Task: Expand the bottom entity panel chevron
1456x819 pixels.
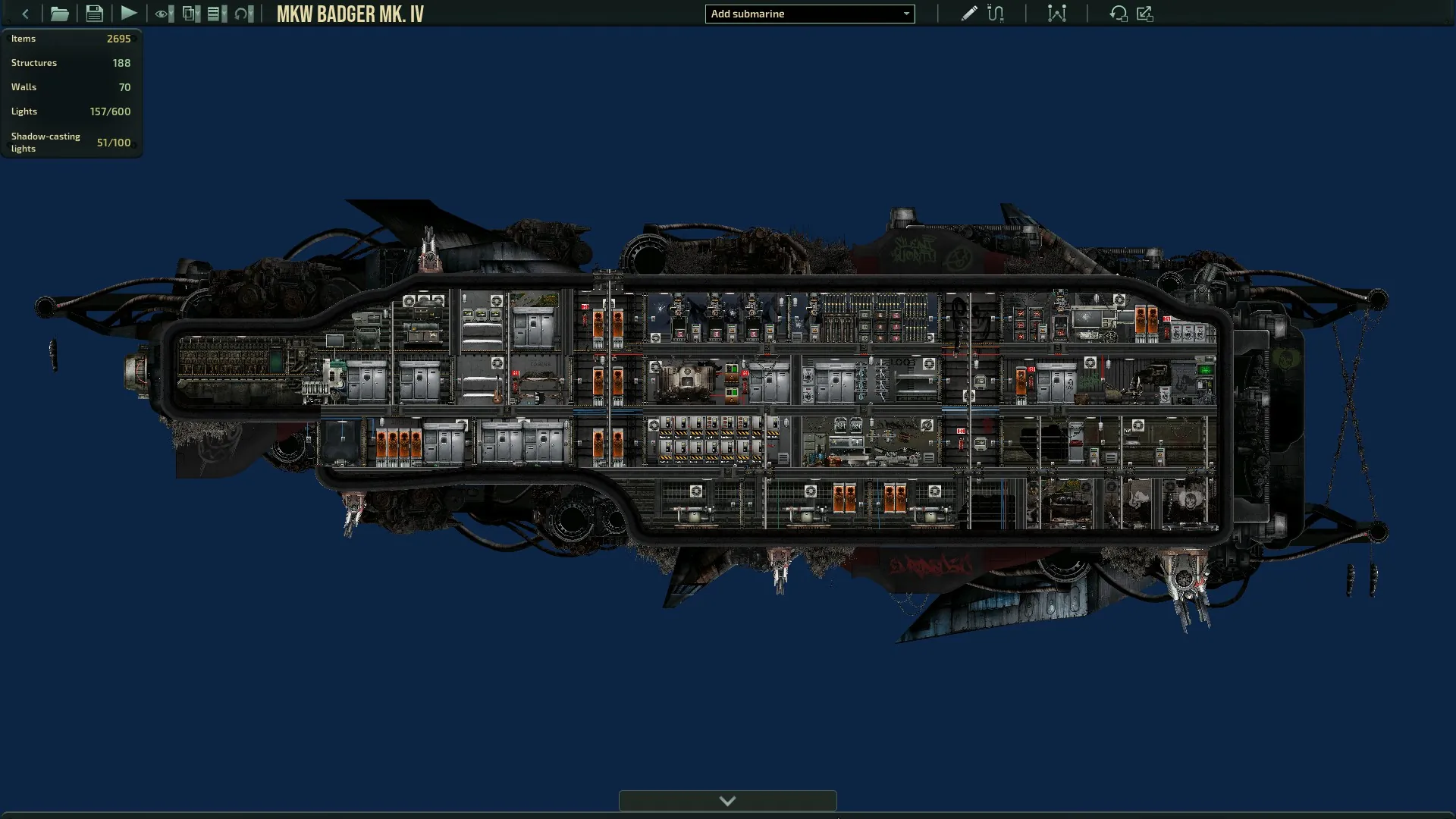Action: pyautogui.click(x=727, y=801)
